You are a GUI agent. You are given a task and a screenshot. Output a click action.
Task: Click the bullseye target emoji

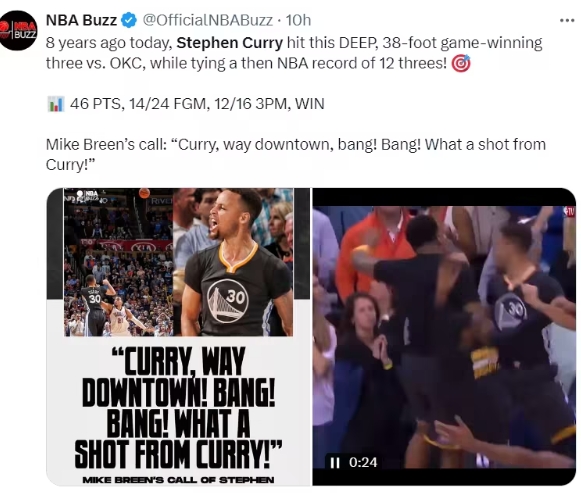point(461,63)
